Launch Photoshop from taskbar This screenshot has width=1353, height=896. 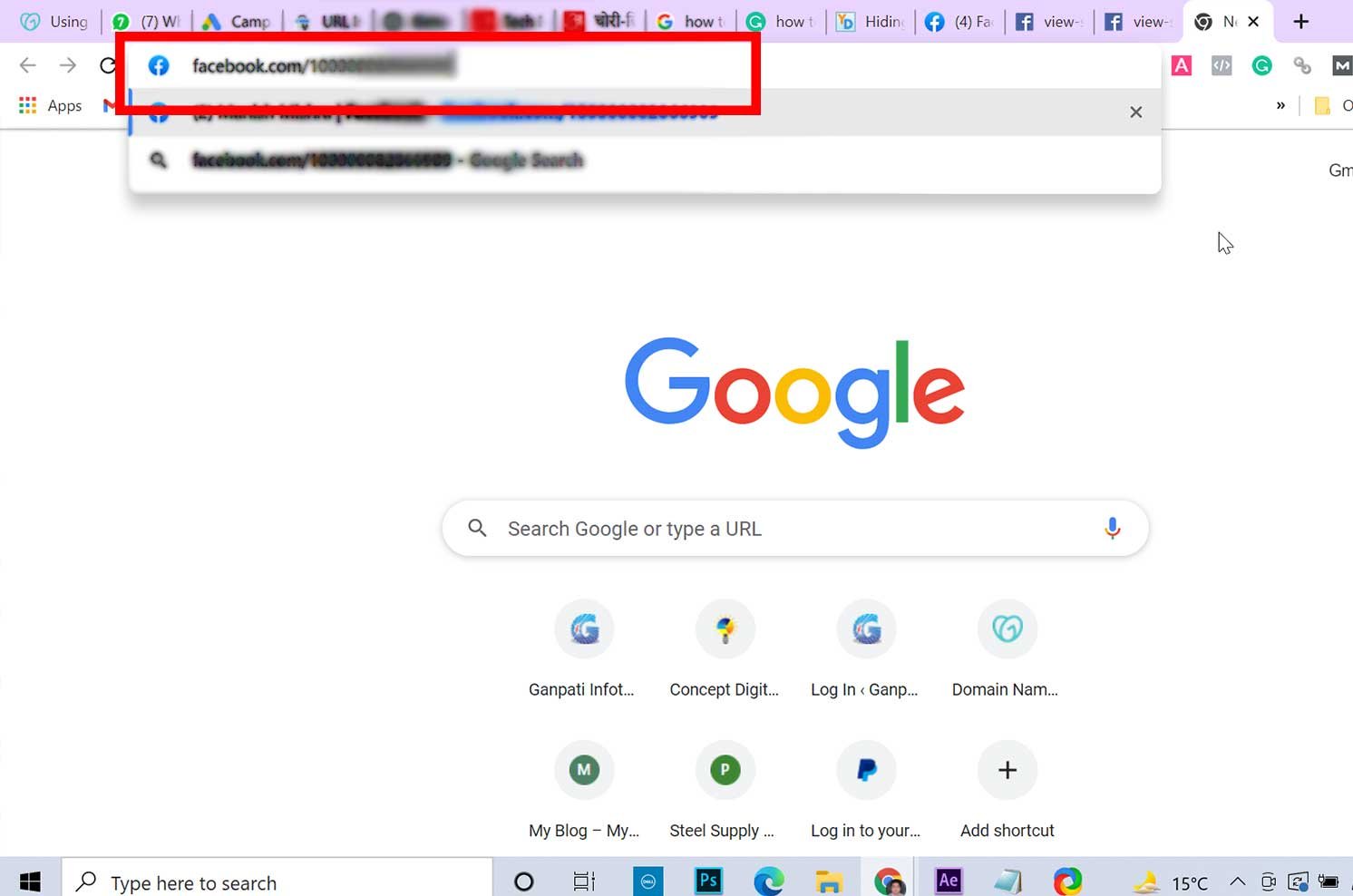click(708, 881)
